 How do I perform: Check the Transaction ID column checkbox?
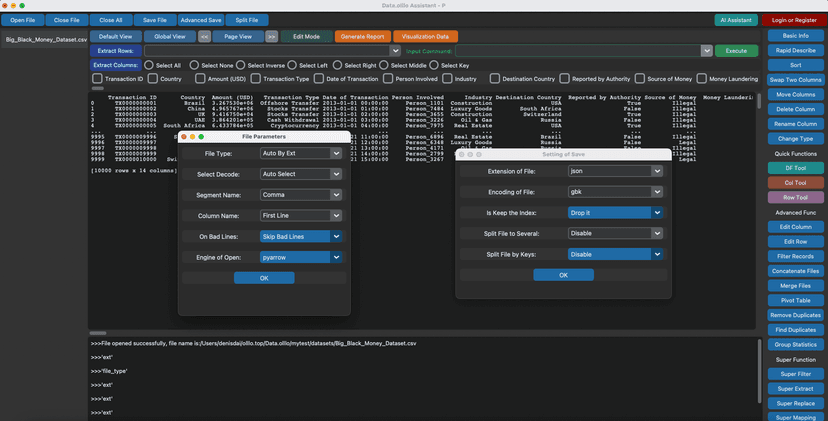coord(97,78)
